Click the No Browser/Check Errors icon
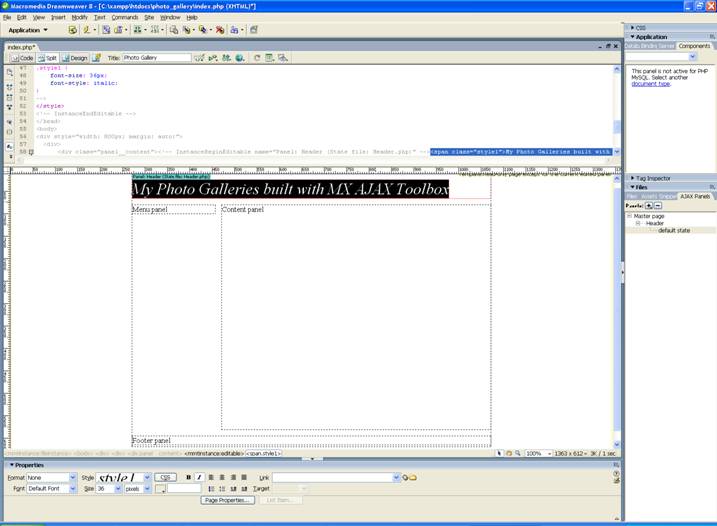This screenshot has width=717, height=526. click(199, 58)
